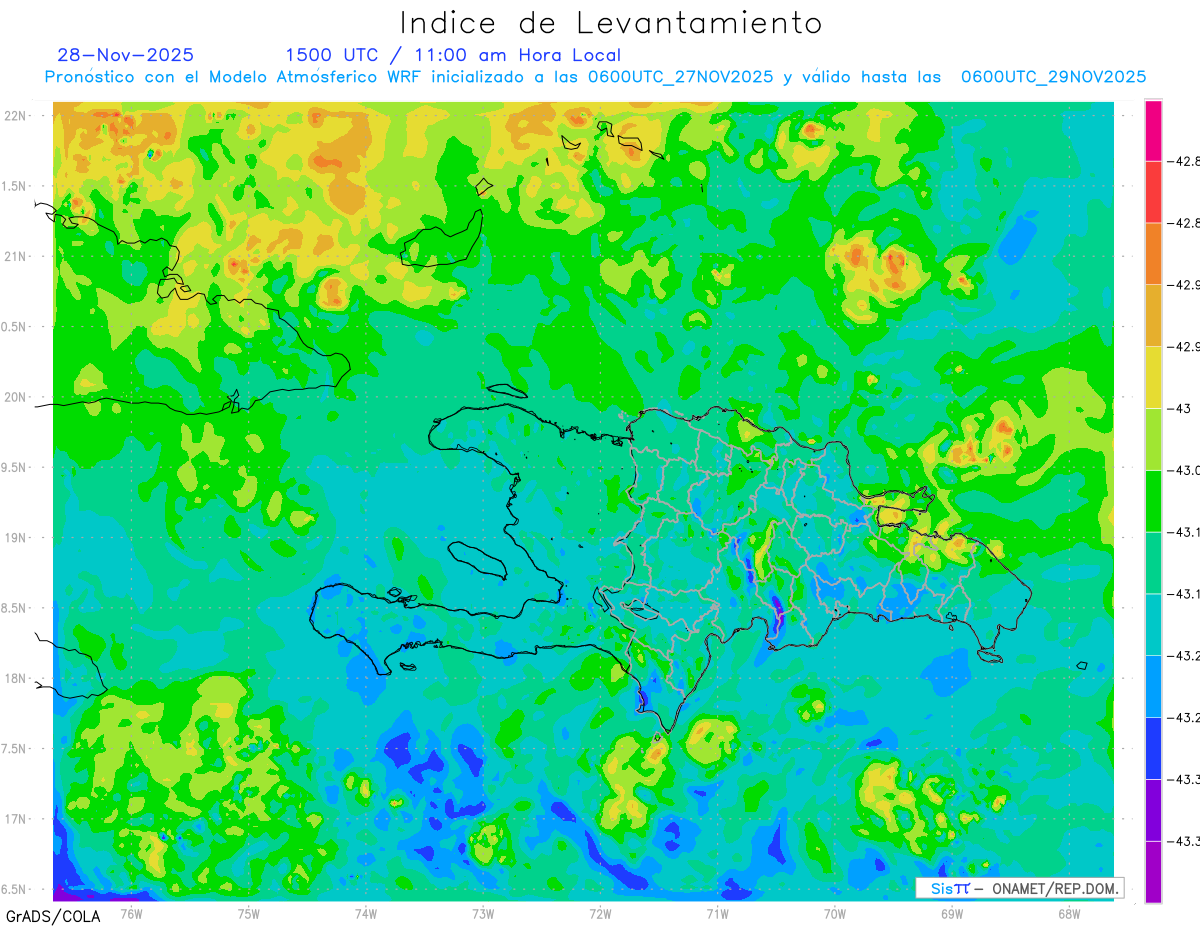1200x927 pixels.
Task: Click the '70W' longitude label
Action: [x=835, y=913]
